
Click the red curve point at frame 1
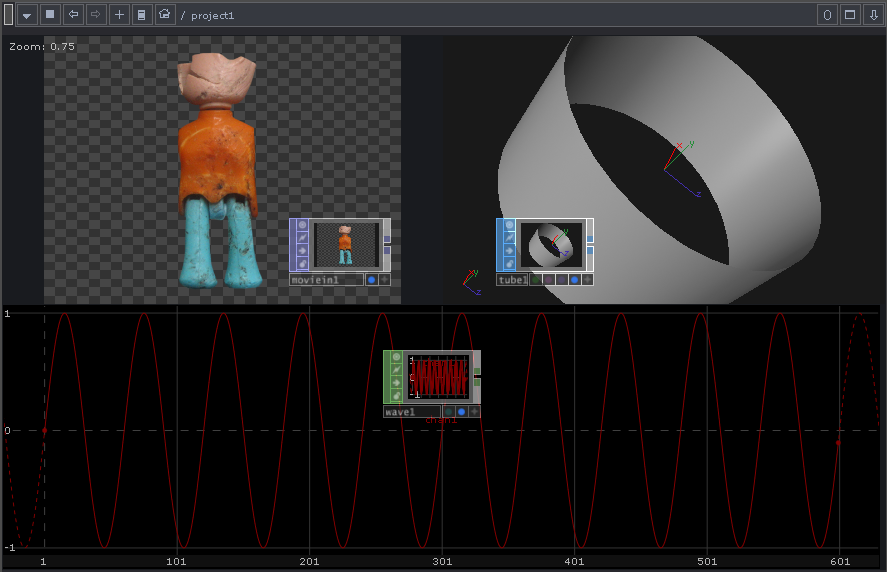tap(45, 431)
